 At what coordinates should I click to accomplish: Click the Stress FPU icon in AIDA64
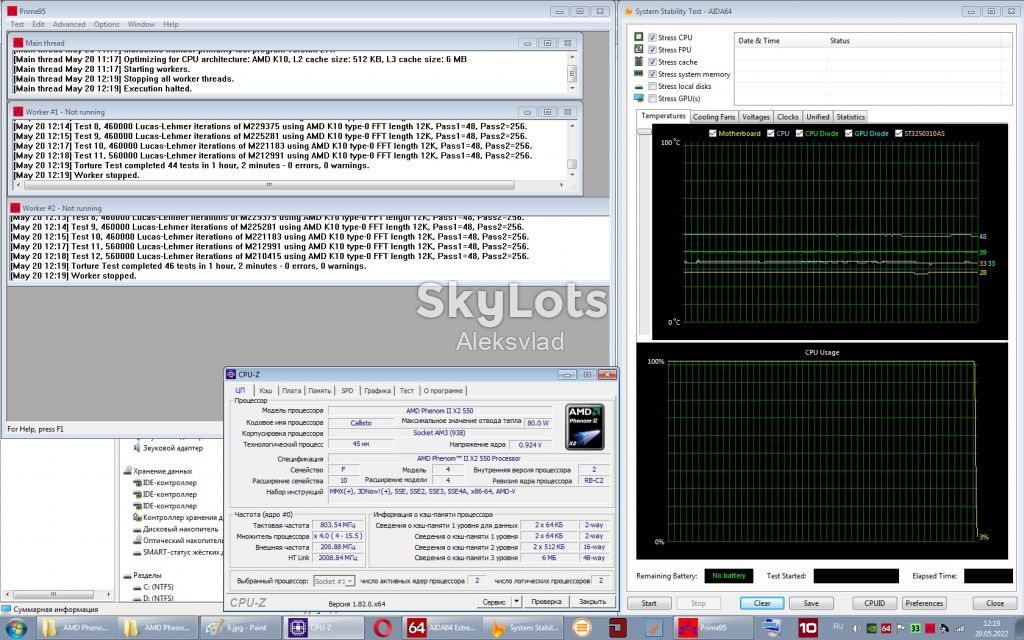point(639,49)
